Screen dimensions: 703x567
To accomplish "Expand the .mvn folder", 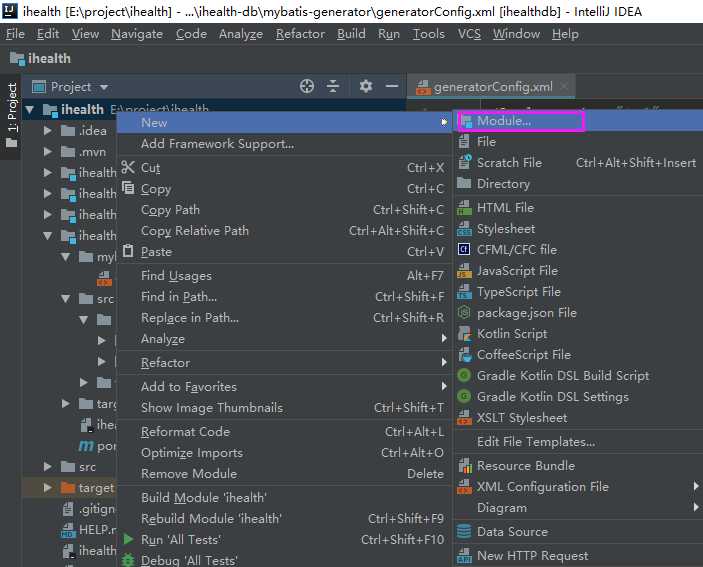I will coord(48,151).
